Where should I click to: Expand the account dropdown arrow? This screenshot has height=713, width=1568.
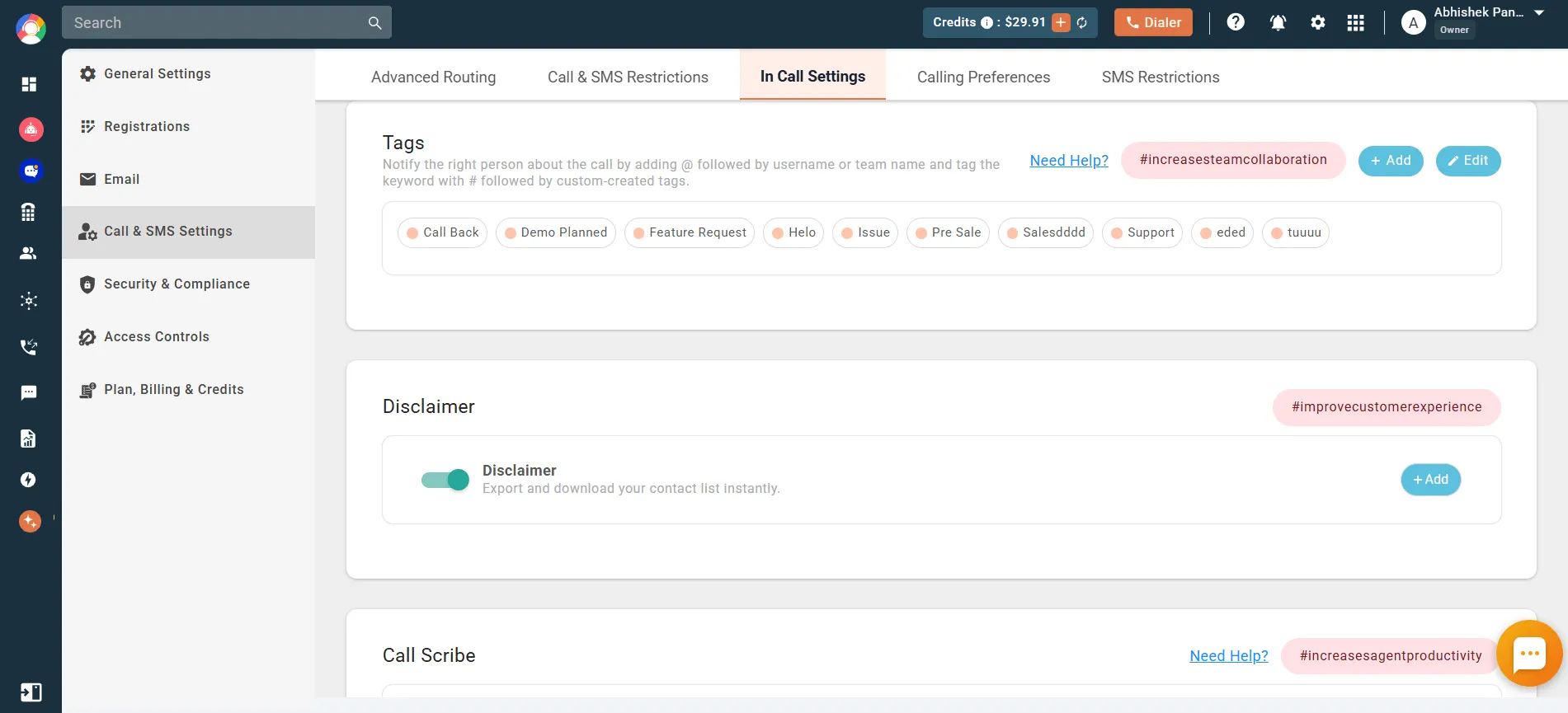1539,12
